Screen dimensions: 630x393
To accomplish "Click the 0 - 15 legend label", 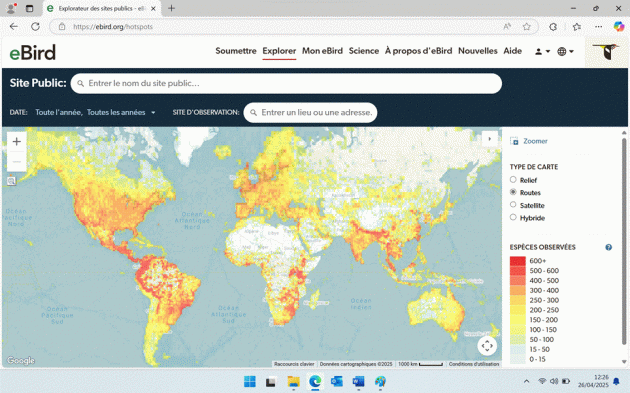I will [537, 359].
